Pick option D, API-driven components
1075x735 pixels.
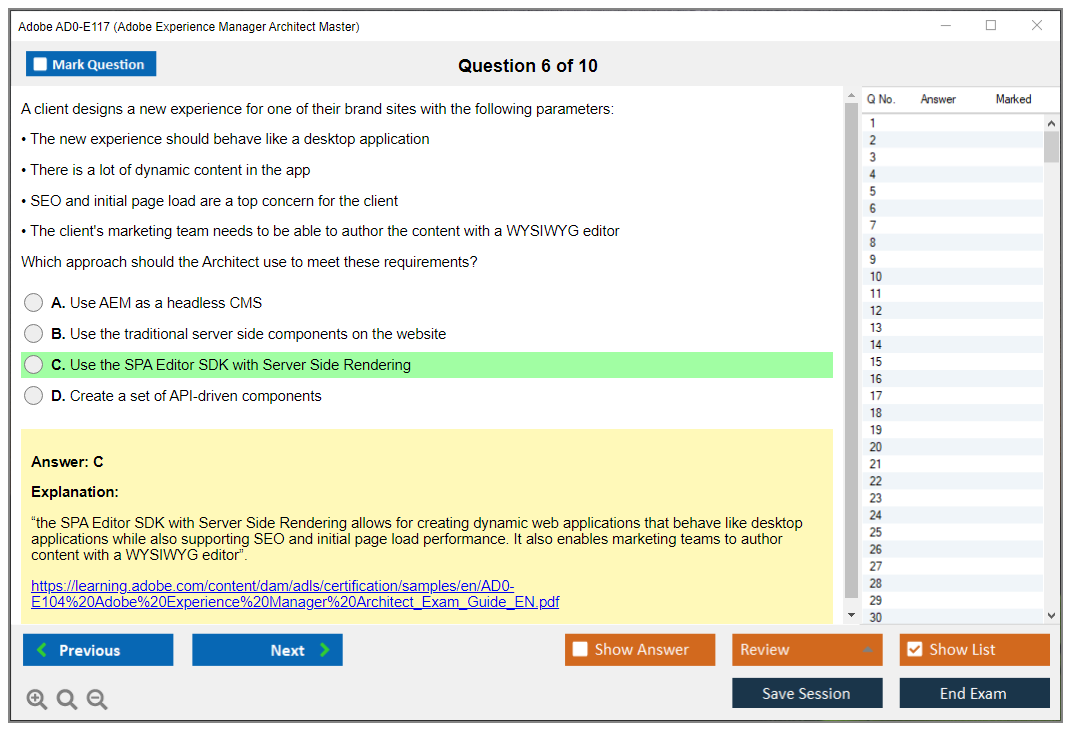pos(34,396)
